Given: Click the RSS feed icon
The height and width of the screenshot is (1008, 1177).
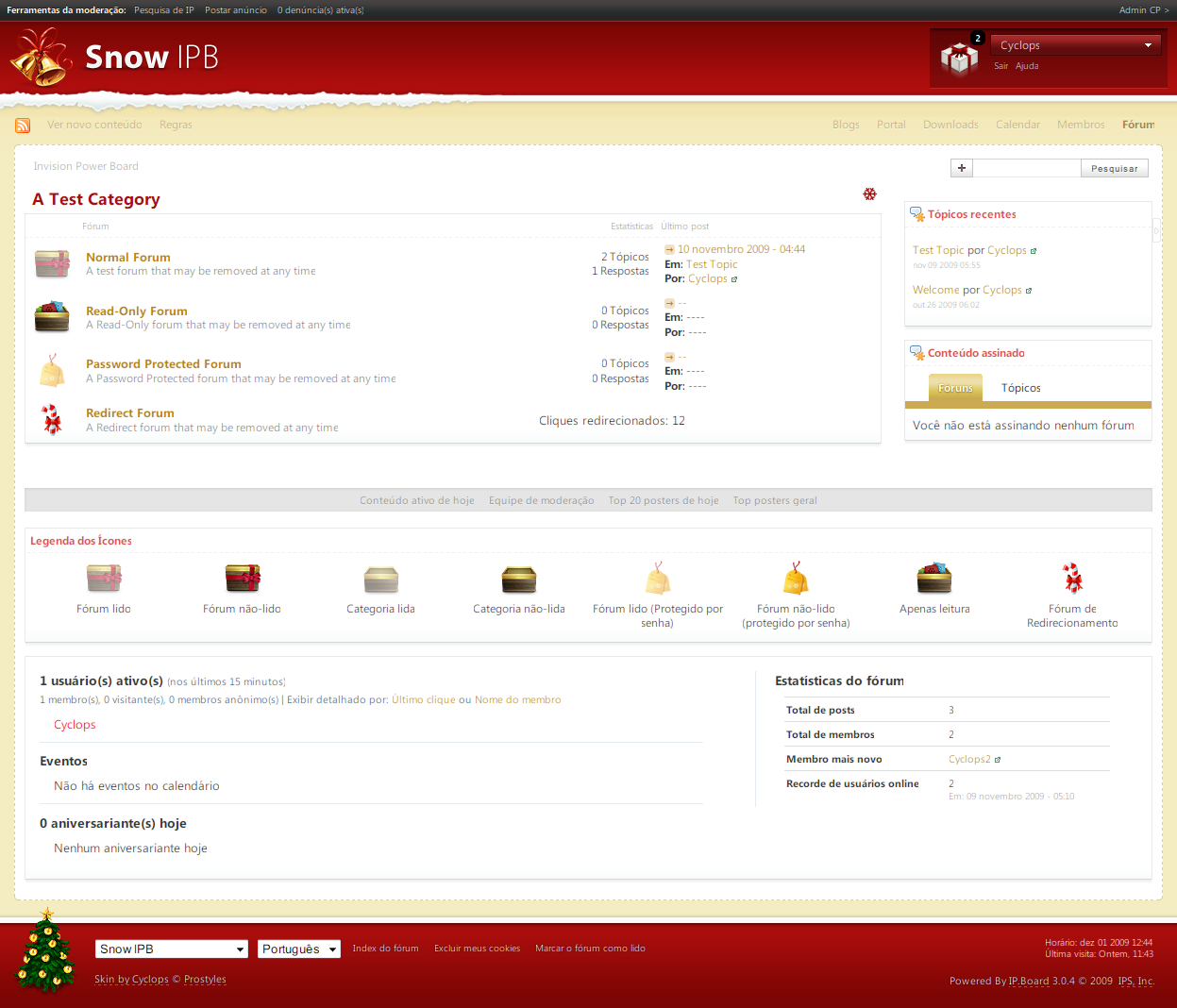Looking at the screenshot, I should 23,126.
